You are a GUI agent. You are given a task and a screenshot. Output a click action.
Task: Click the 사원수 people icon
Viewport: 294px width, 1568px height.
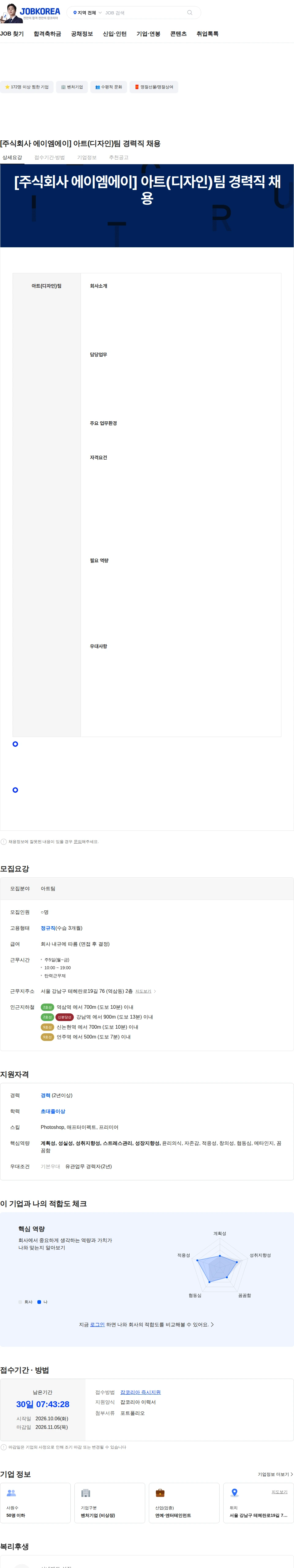(11, 1493)
